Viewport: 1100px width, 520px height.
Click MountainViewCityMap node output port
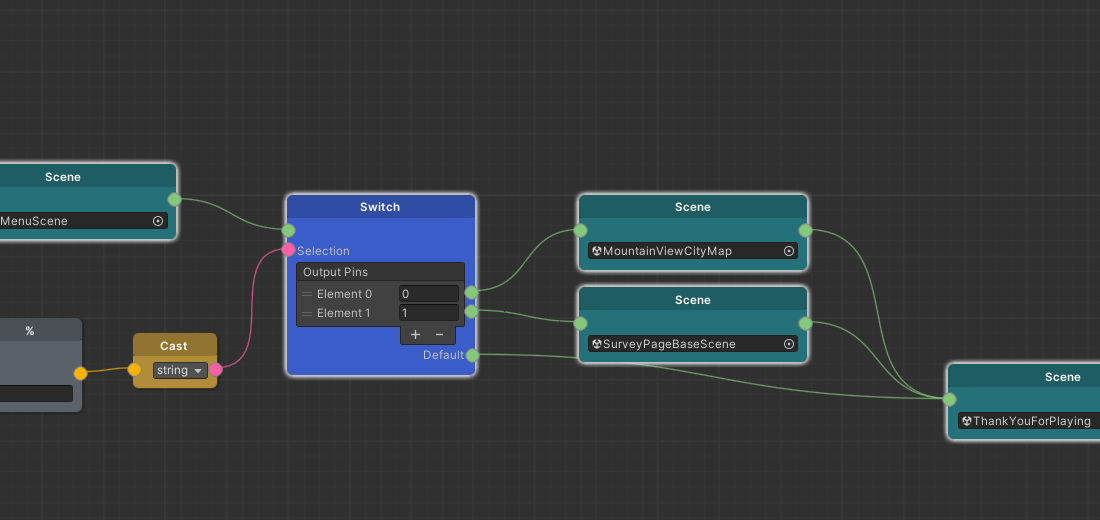point(805,230)
